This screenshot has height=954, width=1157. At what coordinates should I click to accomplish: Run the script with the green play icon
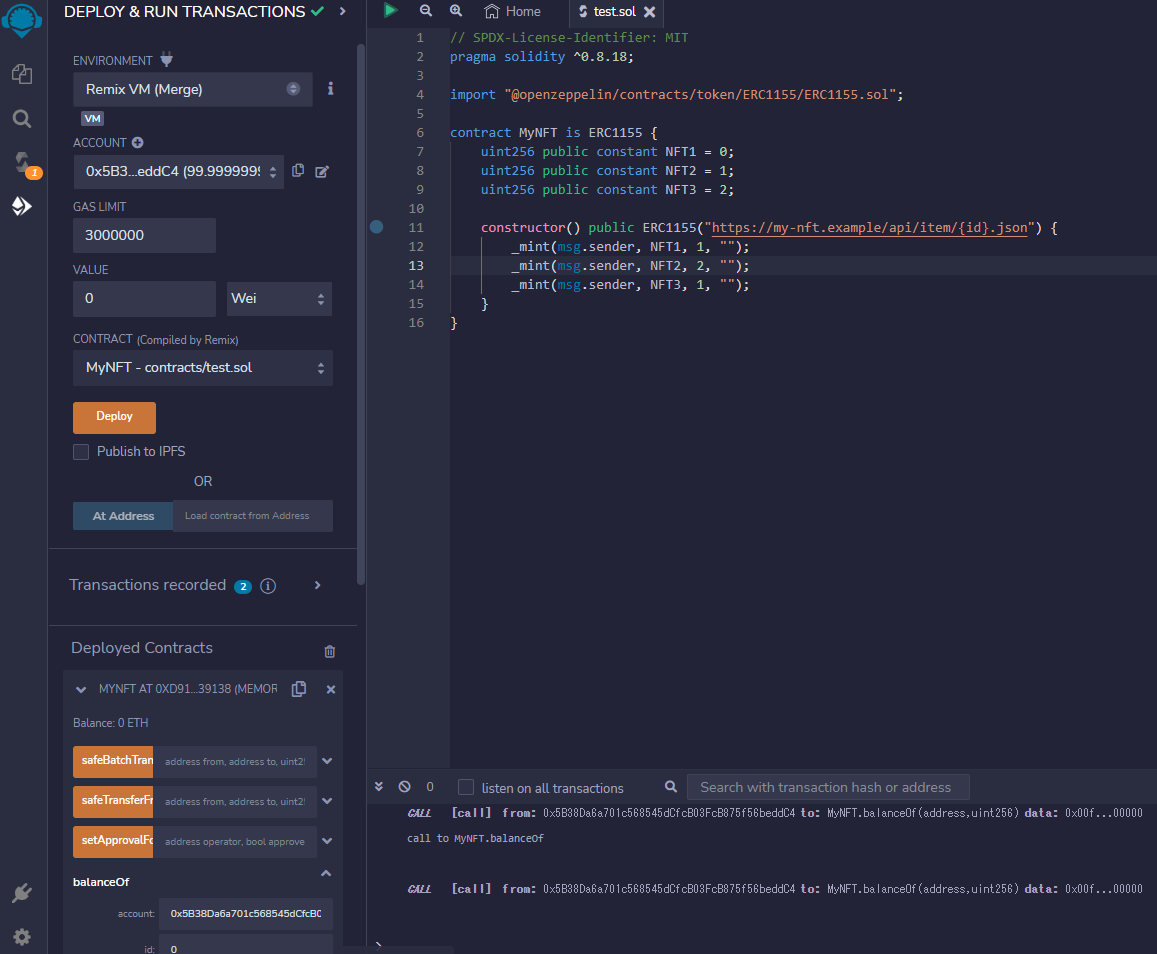click(390, 11)
